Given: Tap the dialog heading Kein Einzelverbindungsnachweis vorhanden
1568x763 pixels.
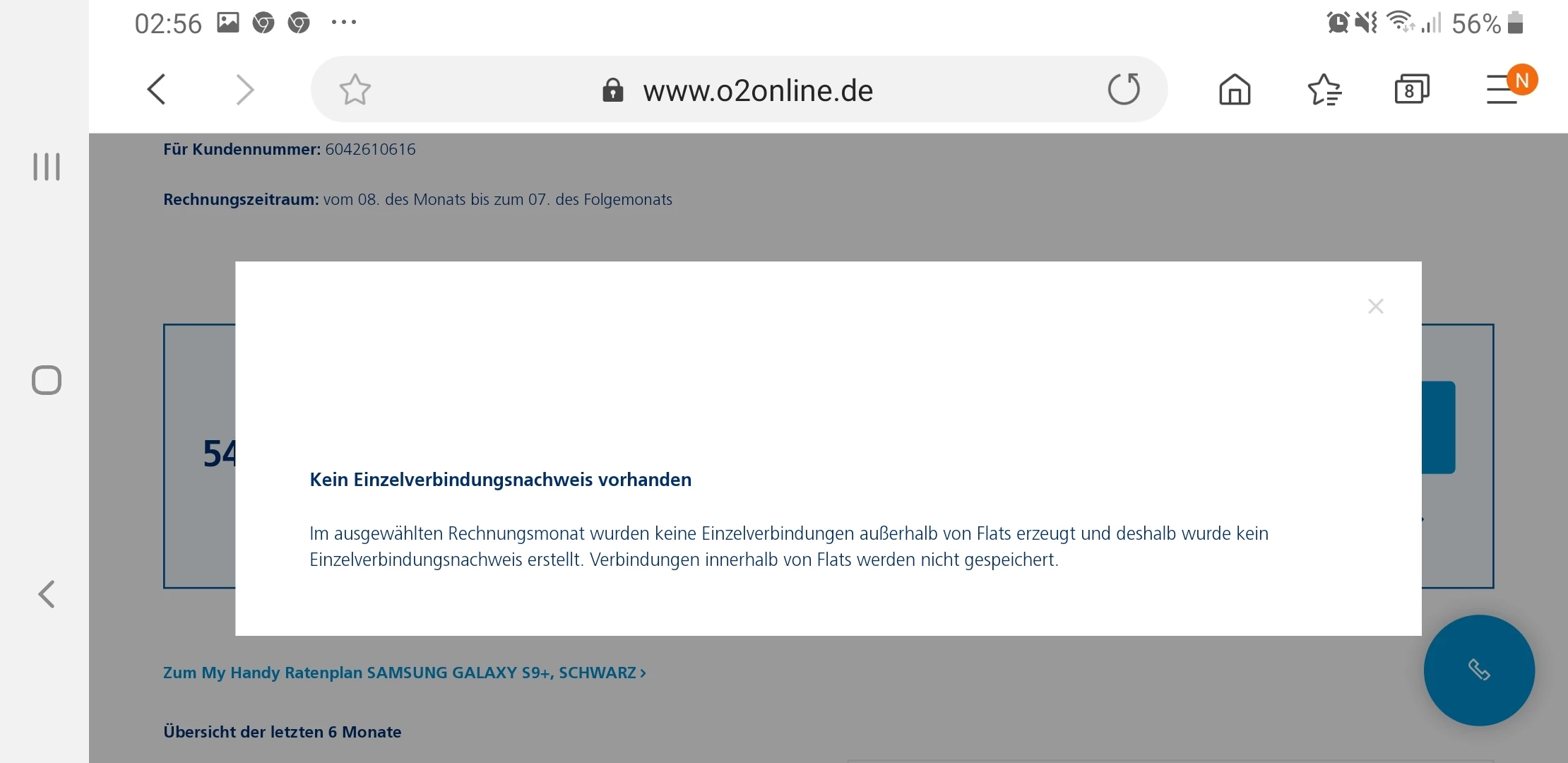Looking at the screenshot, I should point(500,480).
